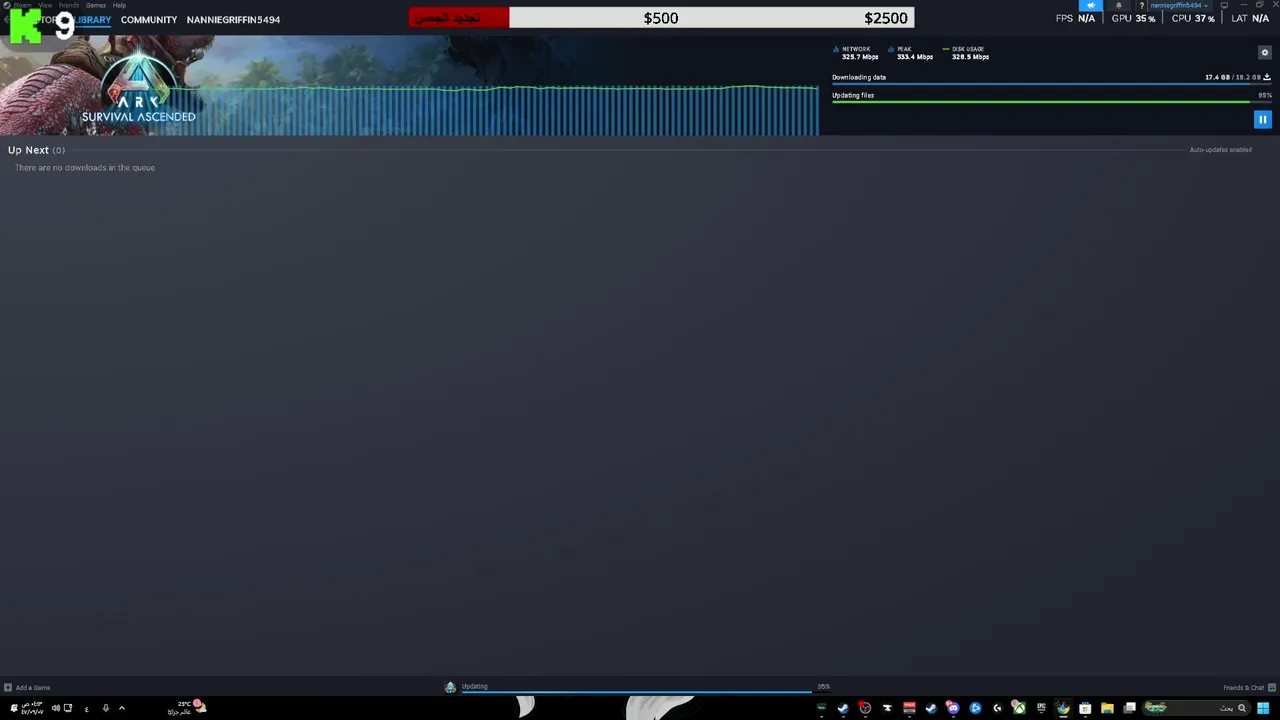The image size is (1280, 720).
Task: Click the Downloading data progress bar
Action: [x=1051, y=84]
